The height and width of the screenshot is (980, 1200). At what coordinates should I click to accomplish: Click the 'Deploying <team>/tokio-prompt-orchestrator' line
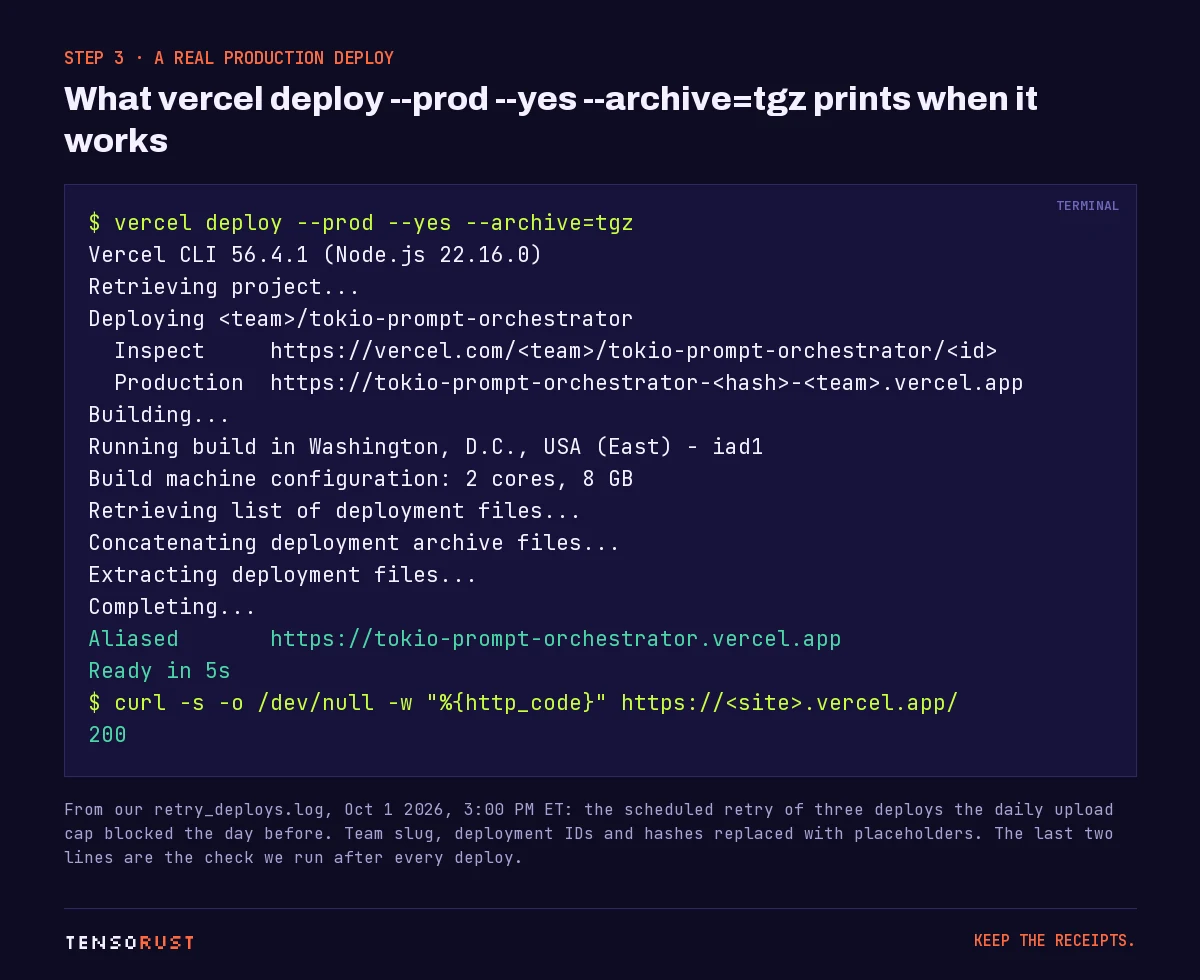click(x=361, y=318)
